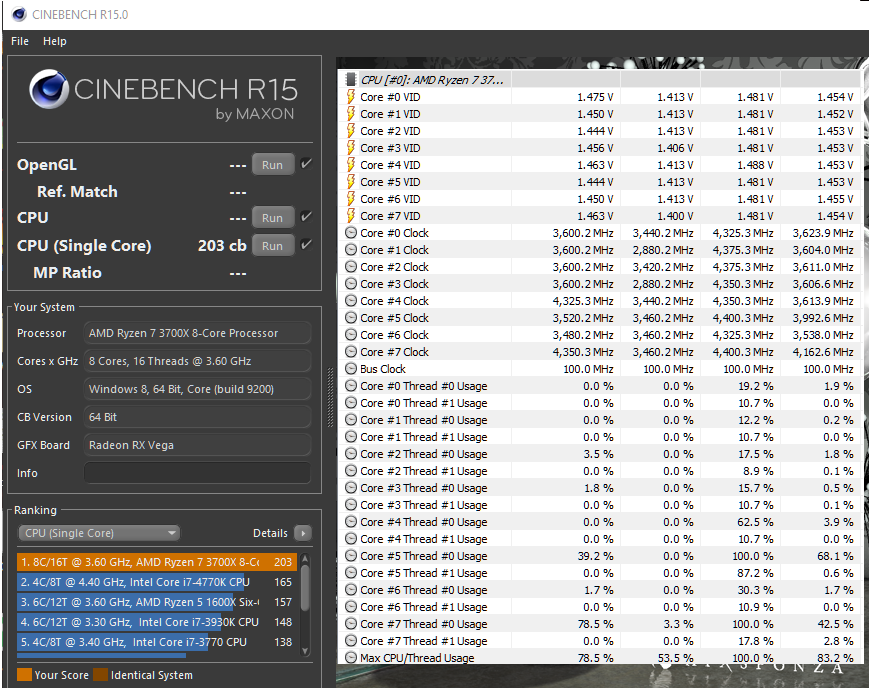Click the clock icon beside Core #6 Clock
Image resolution: width=869 pixels, height=688 pixels.
(x=351, y=335)
